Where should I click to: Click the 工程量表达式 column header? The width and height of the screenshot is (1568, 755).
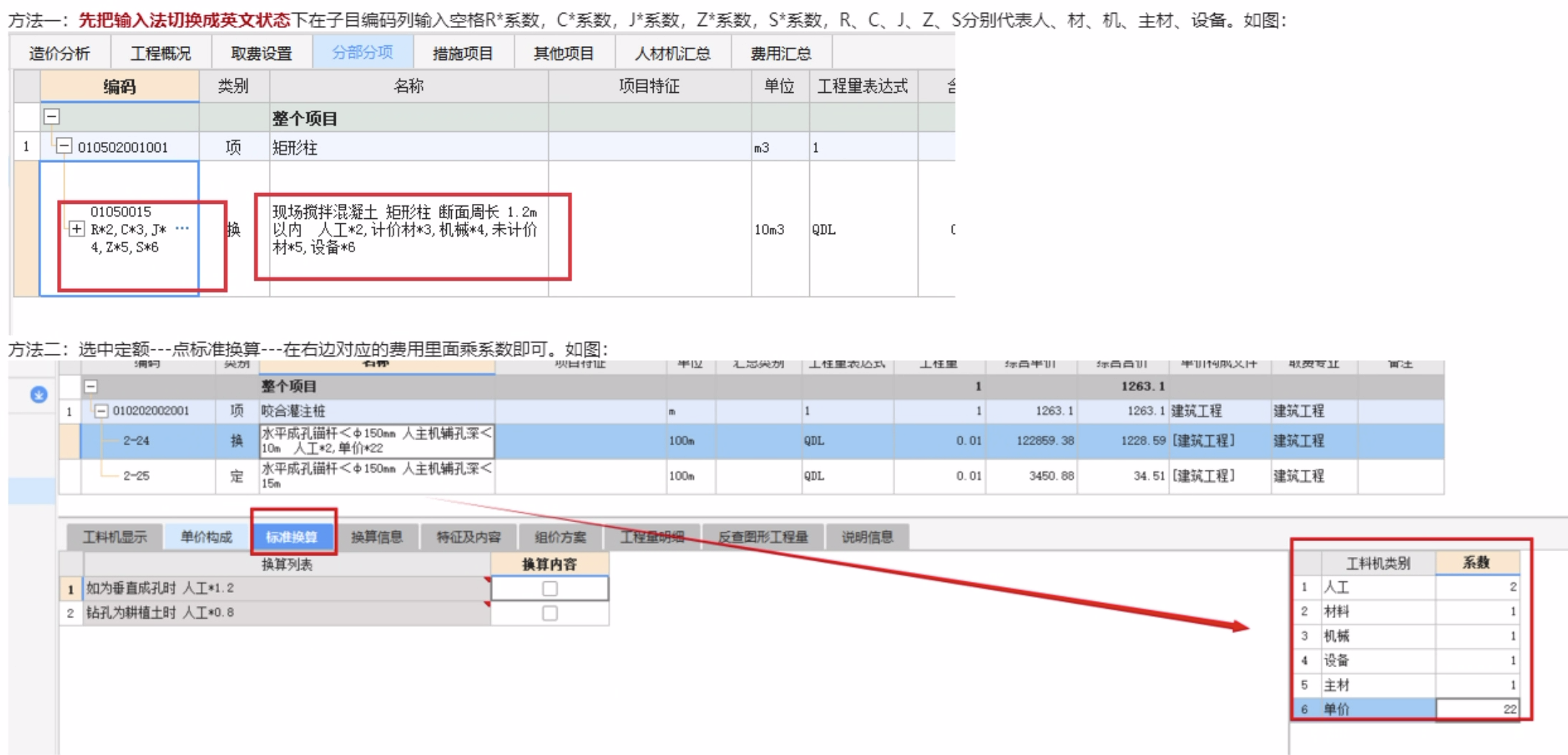point(863,86)
